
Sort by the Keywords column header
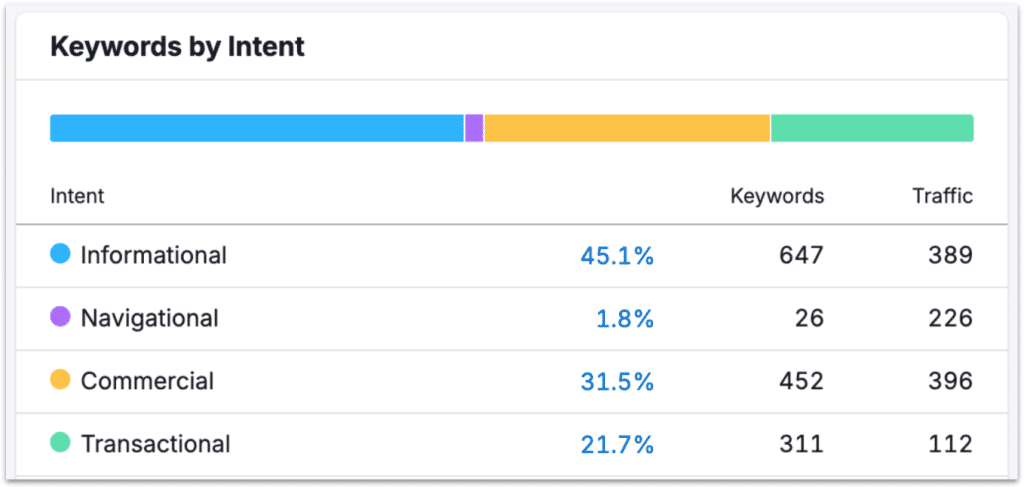click(x=777, y=196)
